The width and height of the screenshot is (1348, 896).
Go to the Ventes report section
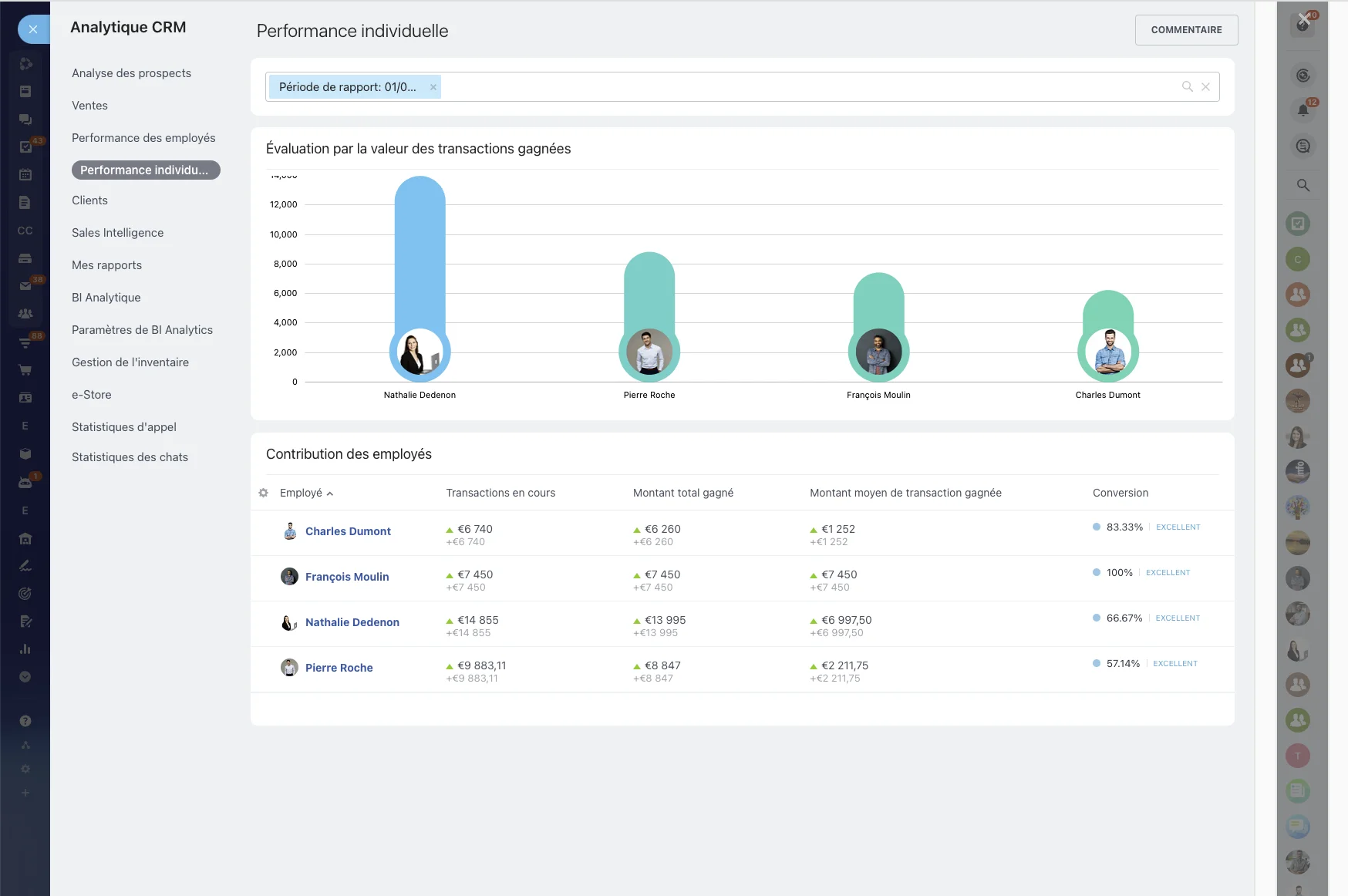point(89,106)
